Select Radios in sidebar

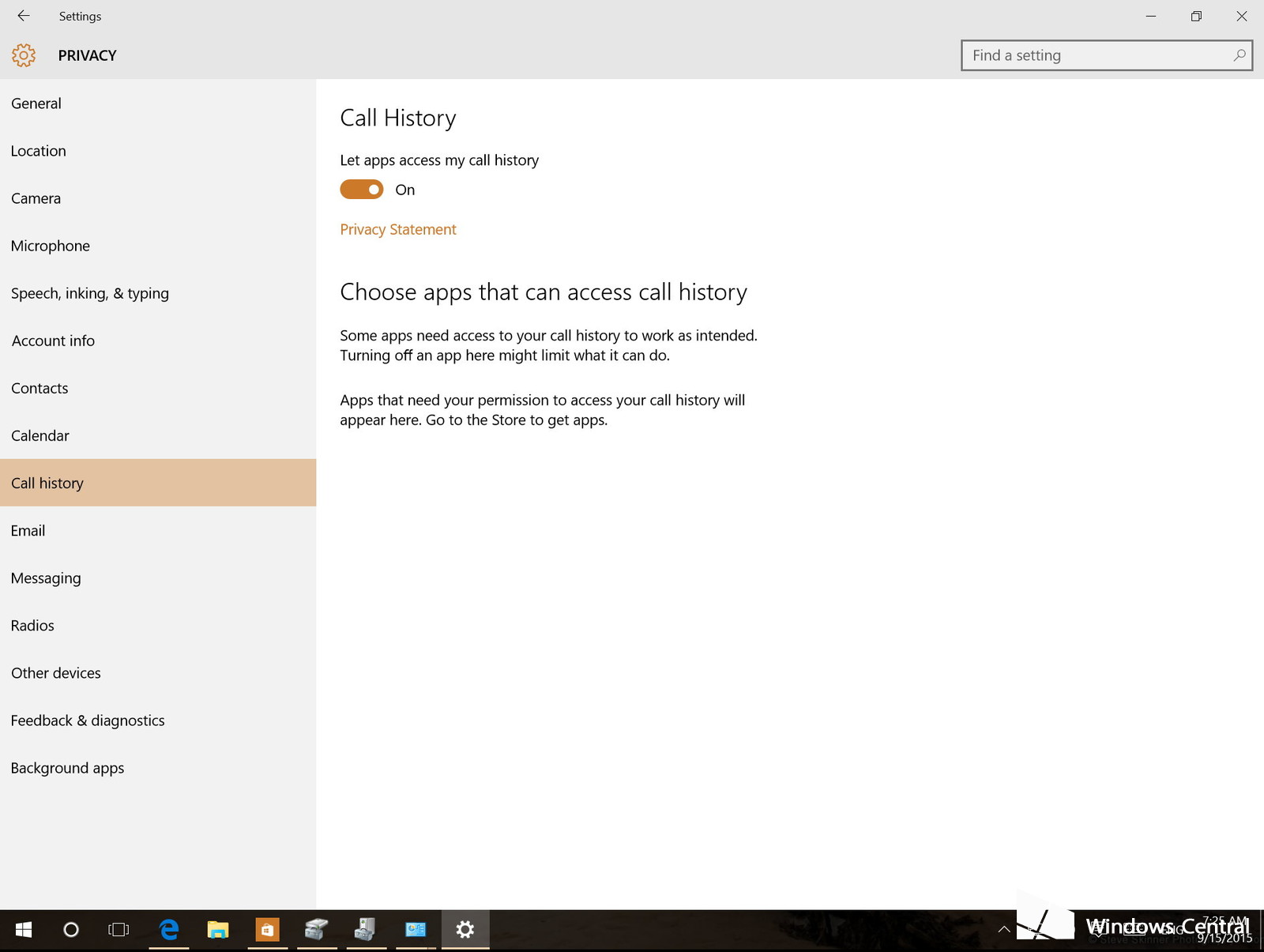tap(158, 625)
